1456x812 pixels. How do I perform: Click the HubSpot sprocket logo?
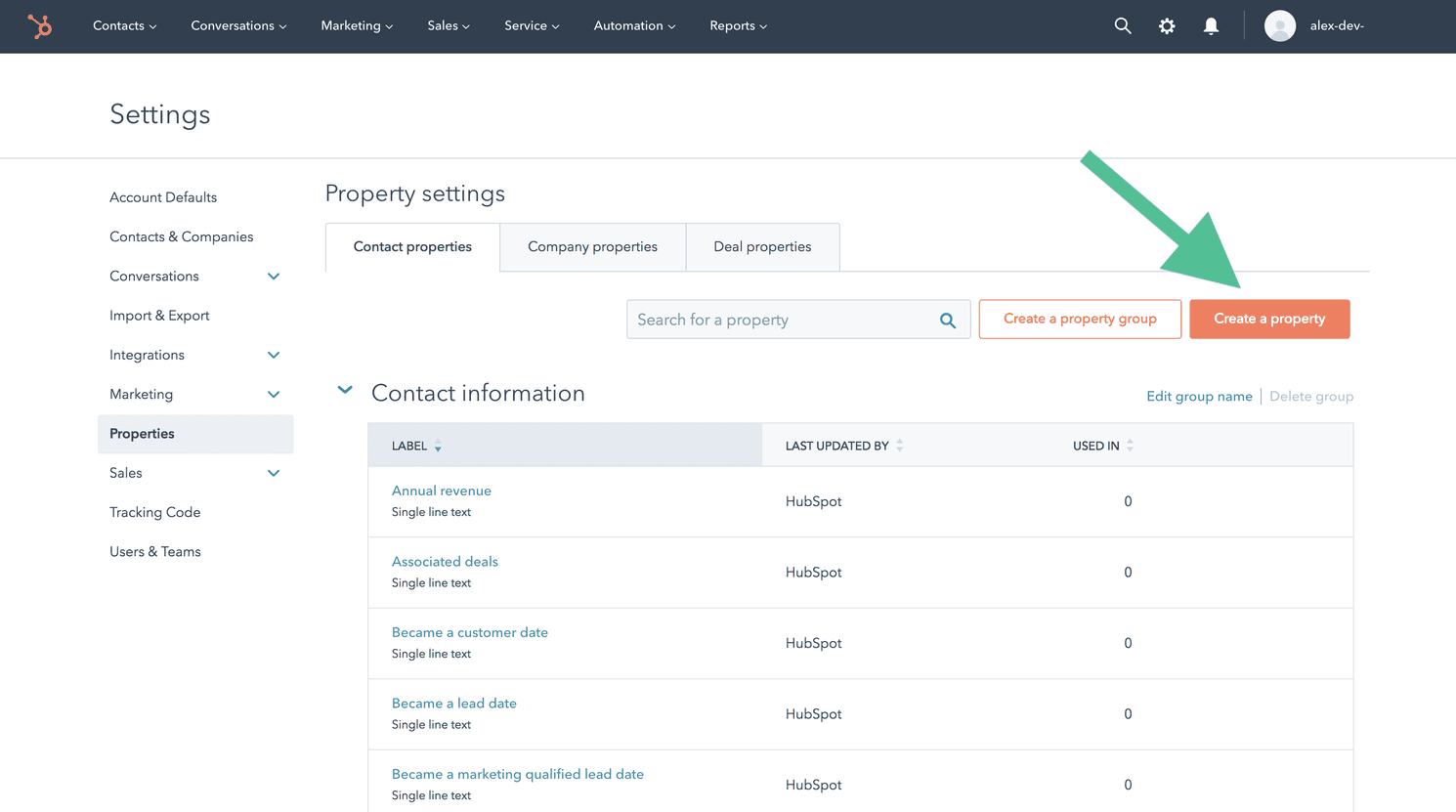pyautogui.click(x=39, y=26)
